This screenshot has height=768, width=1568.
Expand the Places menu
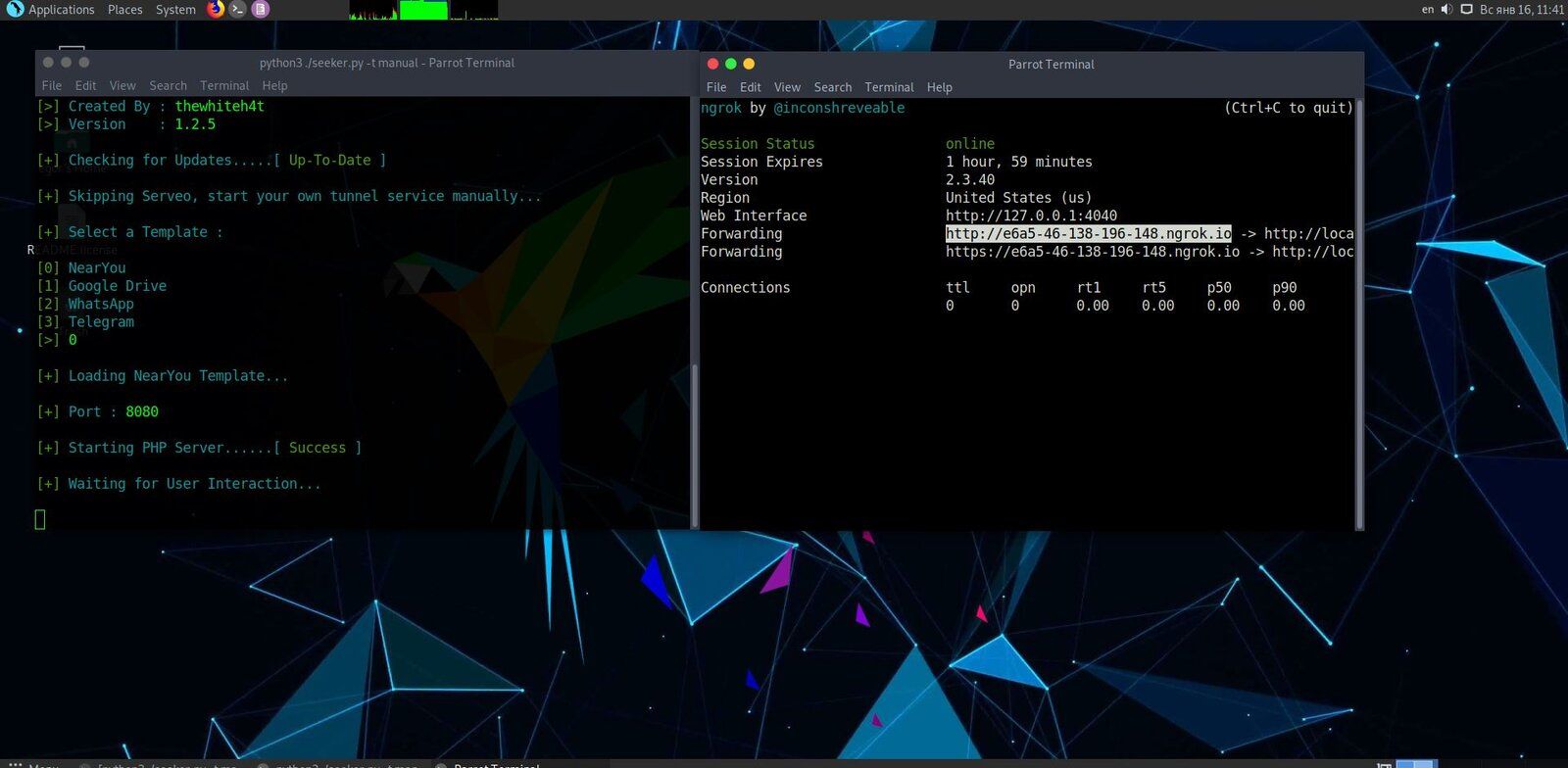[124, 10]
